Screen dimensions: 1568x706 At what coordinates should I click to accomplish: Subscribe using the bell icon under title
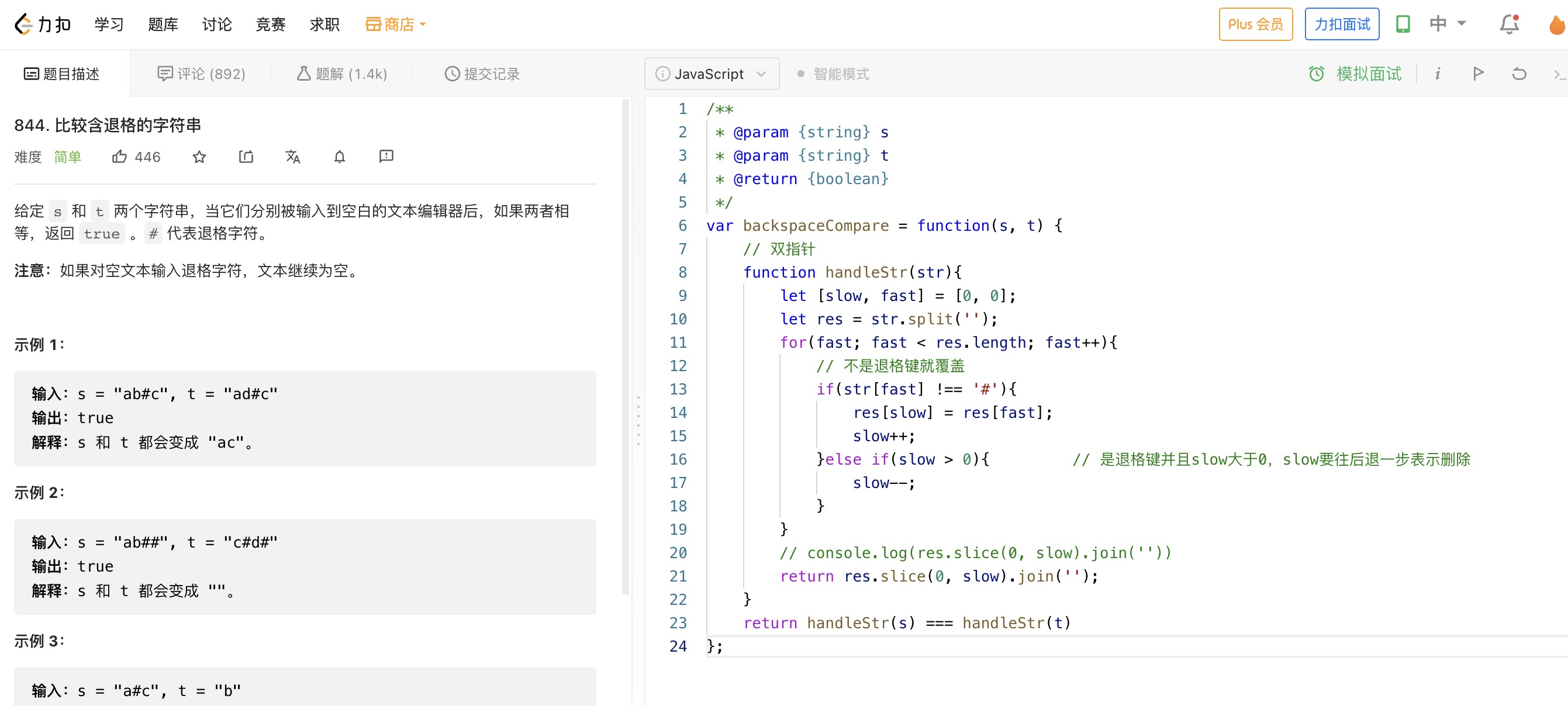(x=340, y=157)
